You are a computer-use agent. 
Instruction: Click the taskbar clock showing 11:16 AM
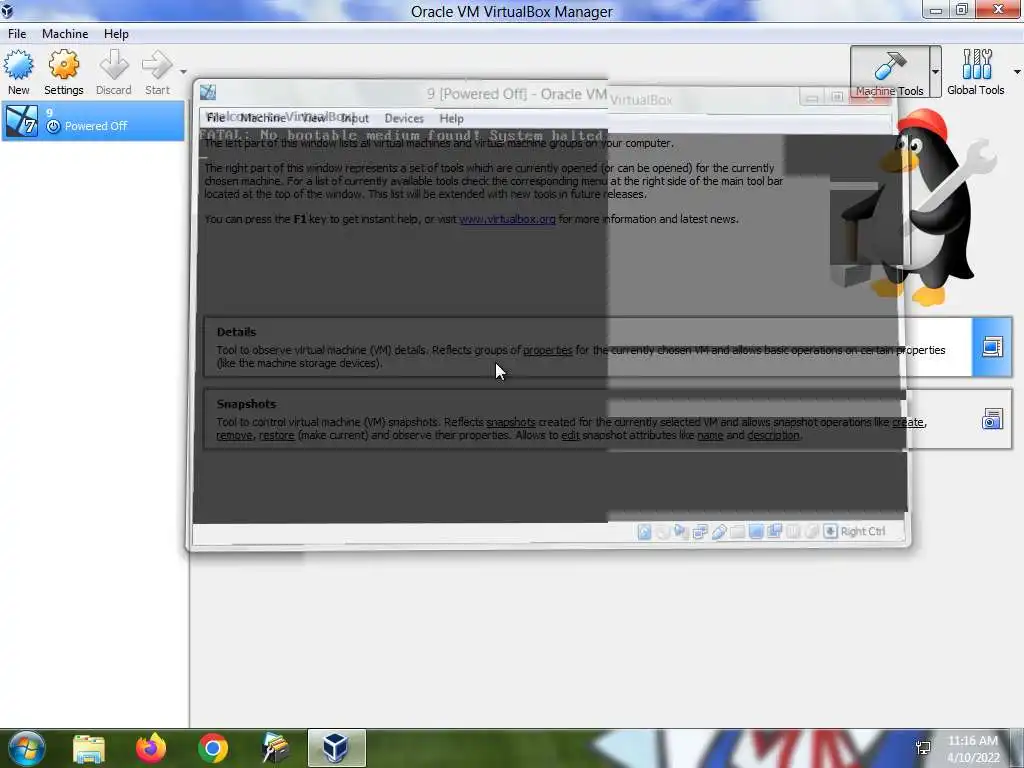[973, 749]
